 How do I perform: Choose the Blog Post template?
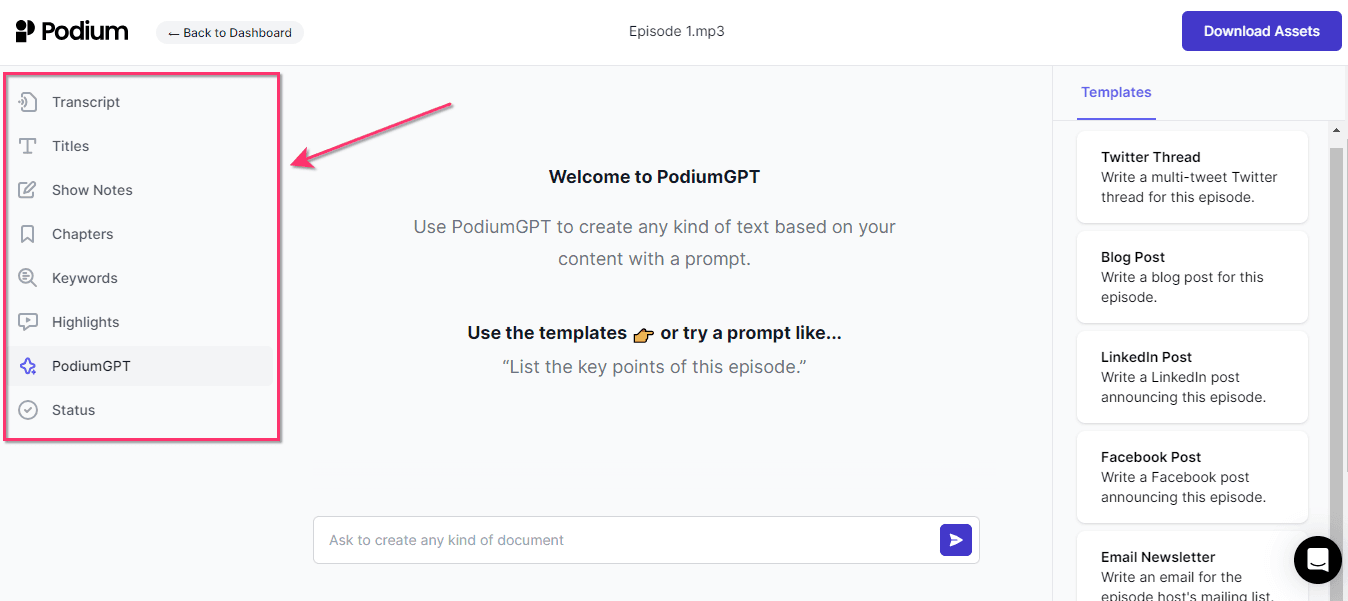point(1192,276)
